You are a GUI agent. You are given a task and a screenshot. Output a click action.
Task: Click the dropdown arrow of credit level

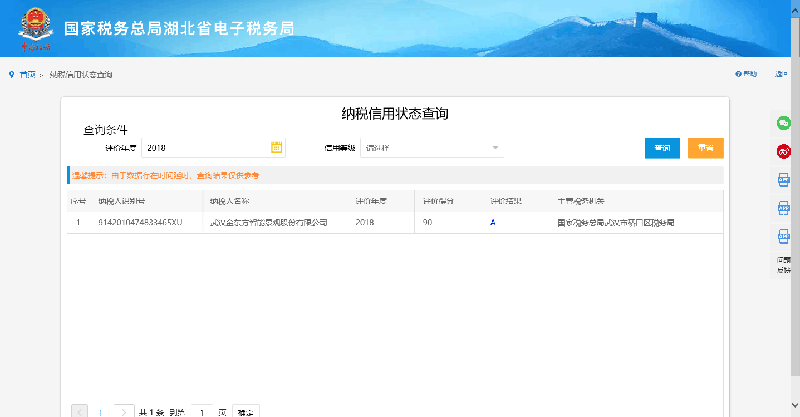[495, 149]
